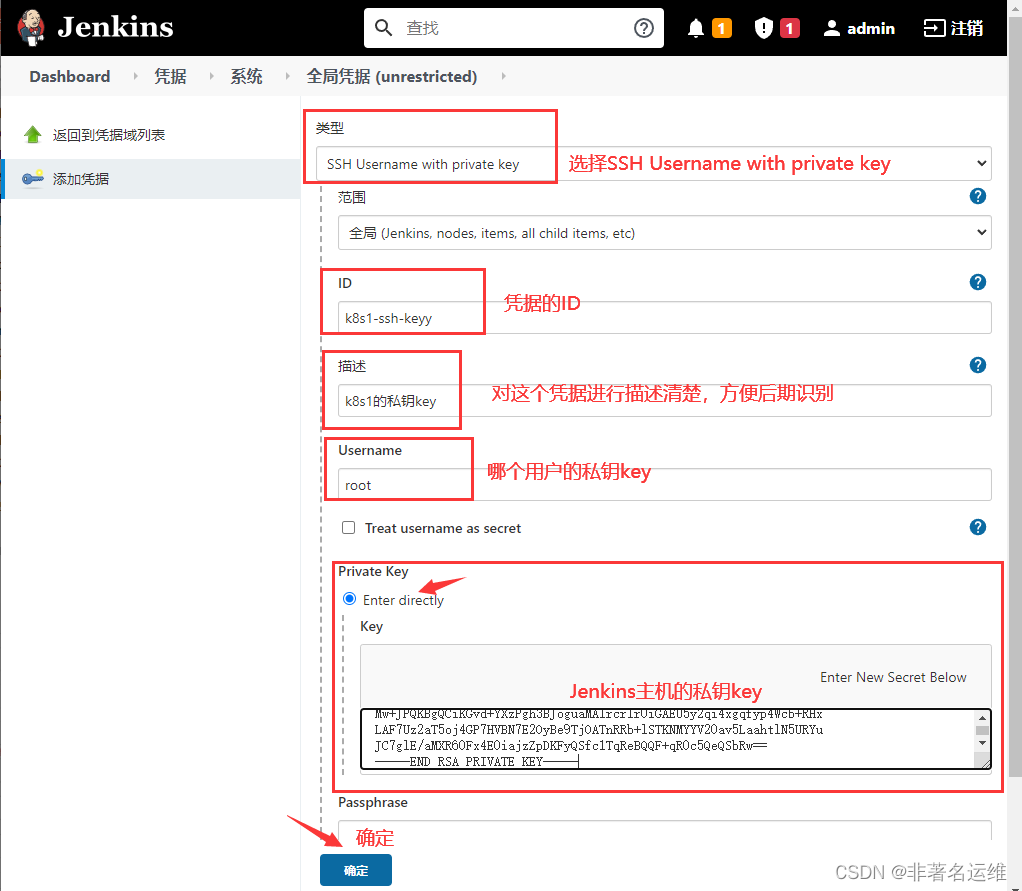
Task: Click the key textarea scroll down arrow
Action: [982, 743]
